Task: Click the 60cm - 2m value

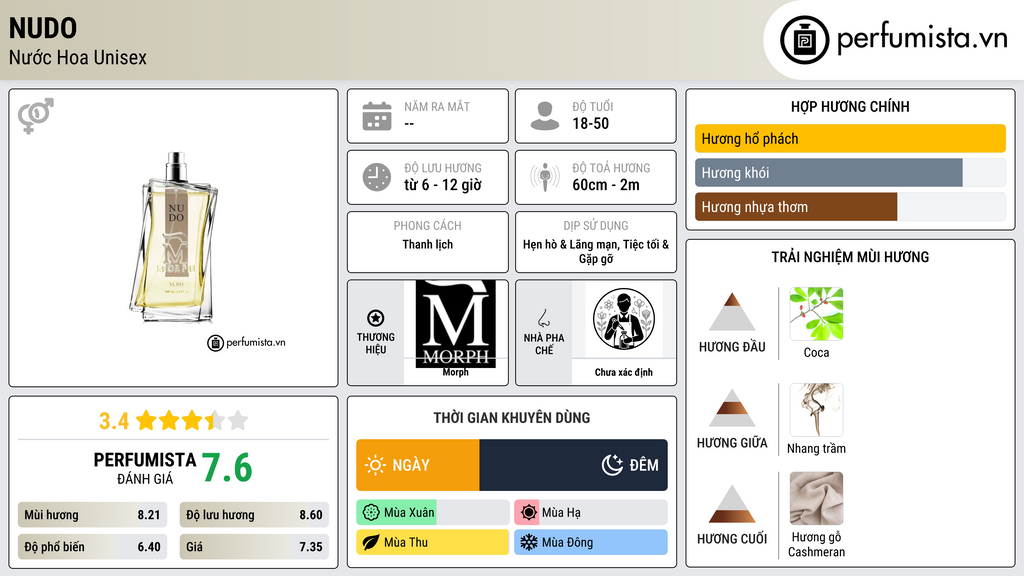Action: (x=605, y=185)
